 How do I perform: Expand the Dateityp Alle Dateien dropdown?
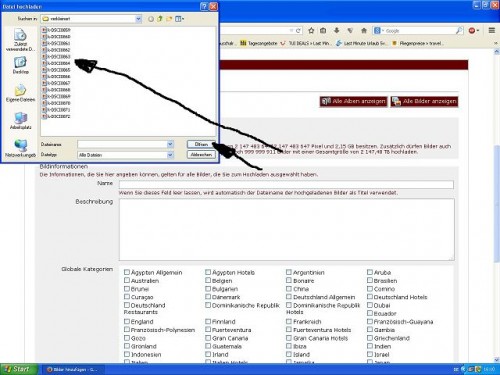pyautogui.click(x=170, y=155)
